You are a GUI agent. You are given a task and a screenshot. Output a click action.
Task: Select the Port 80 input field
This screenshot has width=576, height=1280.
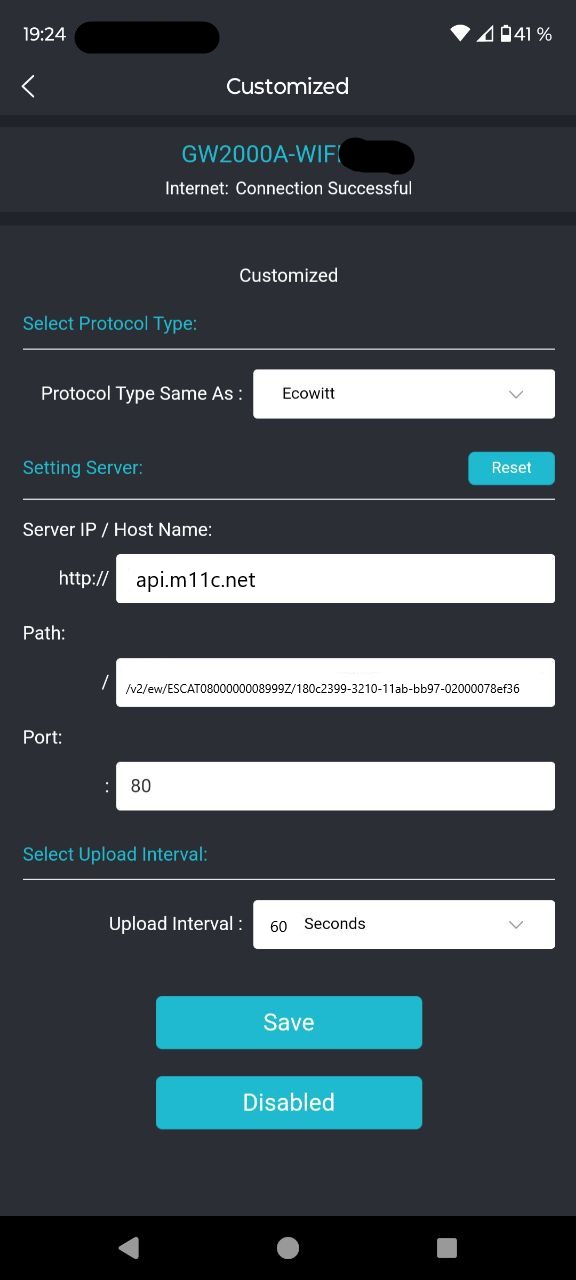click(335, 786)
